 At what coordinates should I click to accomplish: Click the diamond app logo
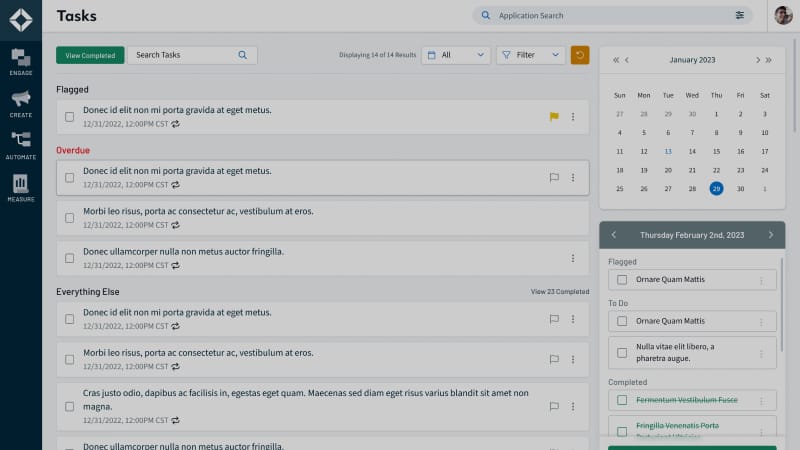pos(21,20)
